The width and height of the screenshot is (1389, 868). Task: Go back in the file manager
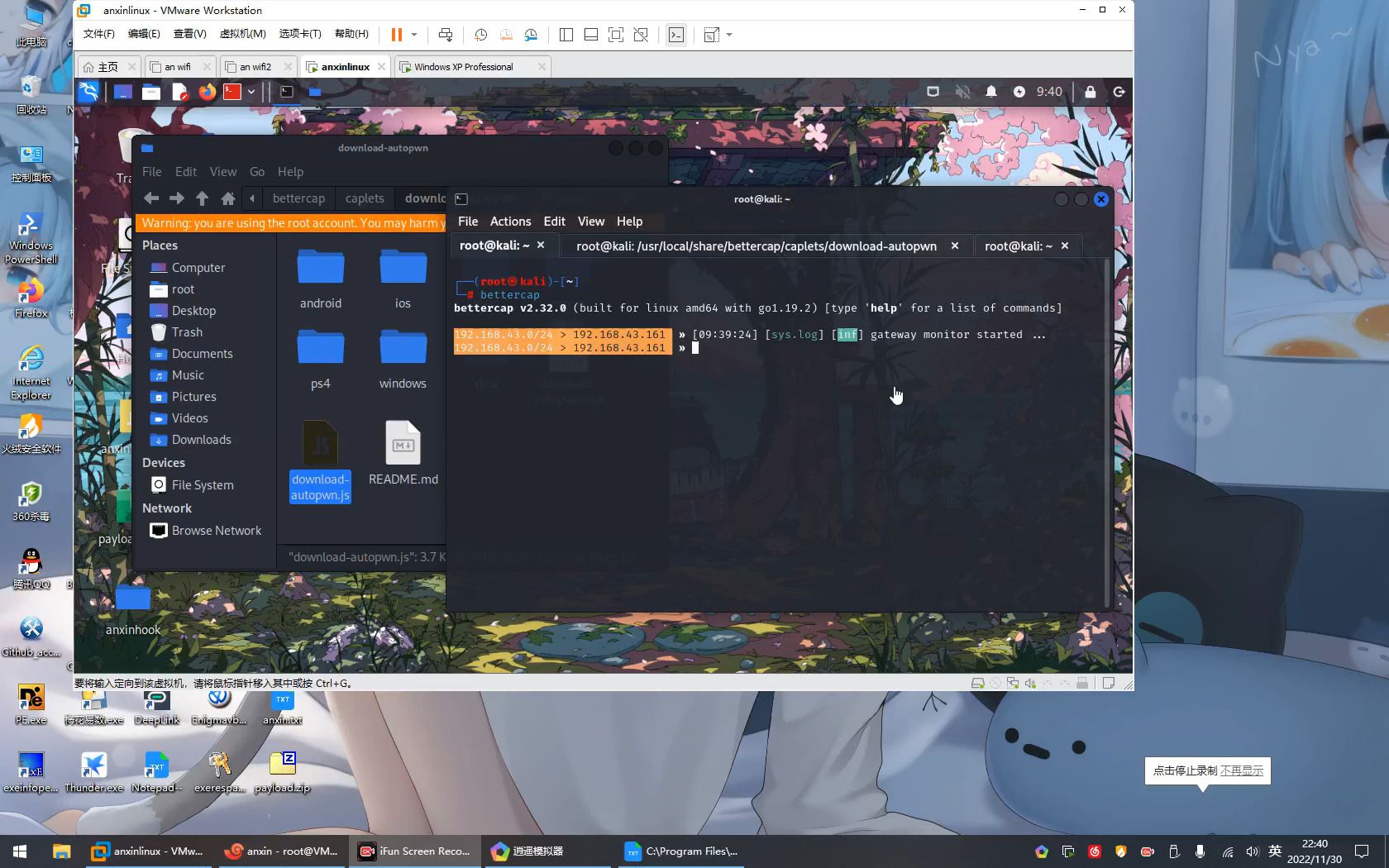[151, 198]
